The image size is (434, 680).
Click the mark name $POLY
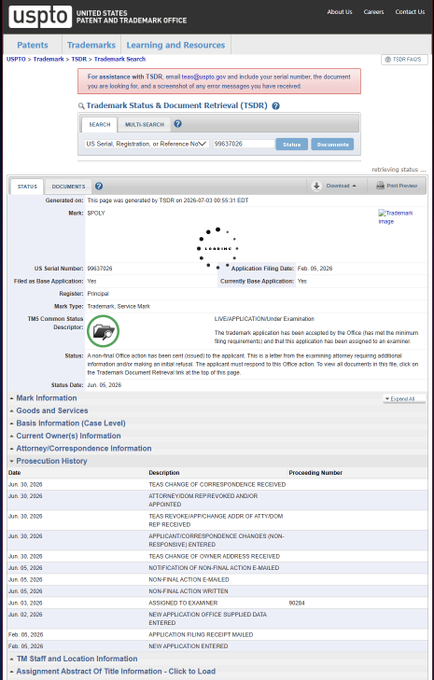click(x=96, y=213)
